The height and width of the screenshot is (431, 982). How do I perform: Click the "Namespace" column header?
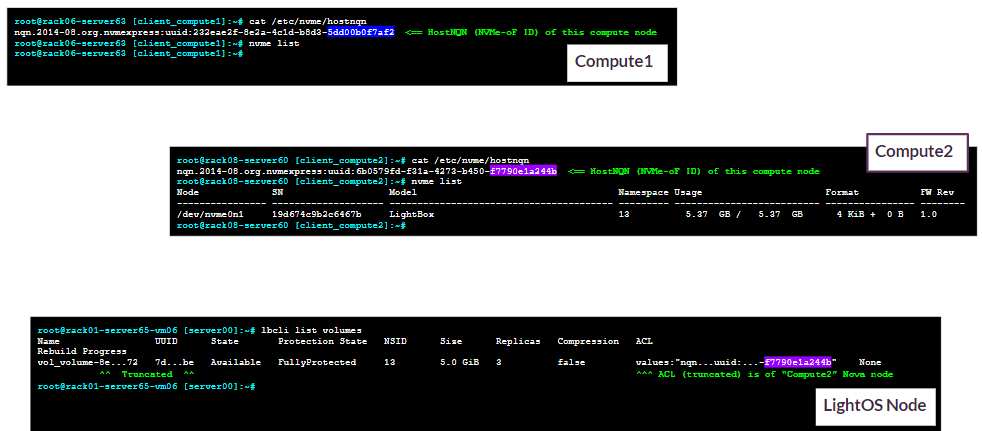(x=643, y=192)
